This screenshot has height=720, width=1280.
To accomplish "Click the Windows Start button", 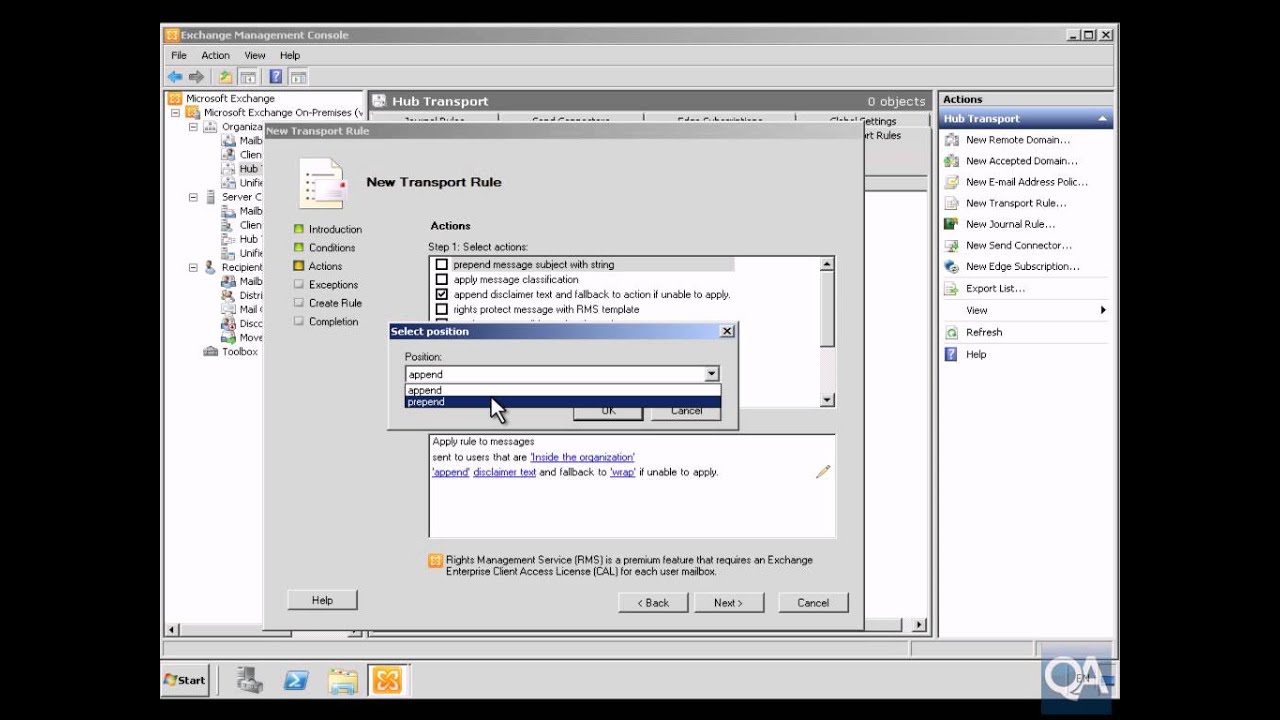I will [x=186, y=680].
